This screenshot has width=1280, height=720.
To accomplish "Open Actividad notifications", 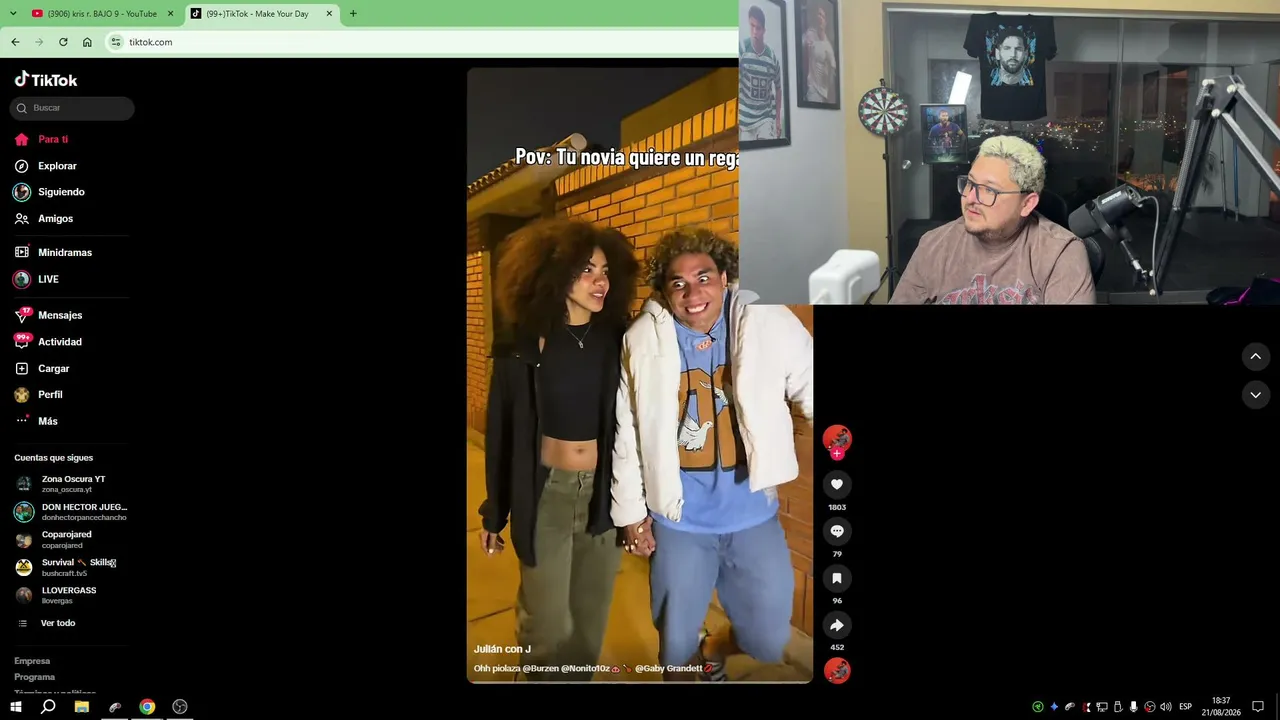I will click(48, 342).
